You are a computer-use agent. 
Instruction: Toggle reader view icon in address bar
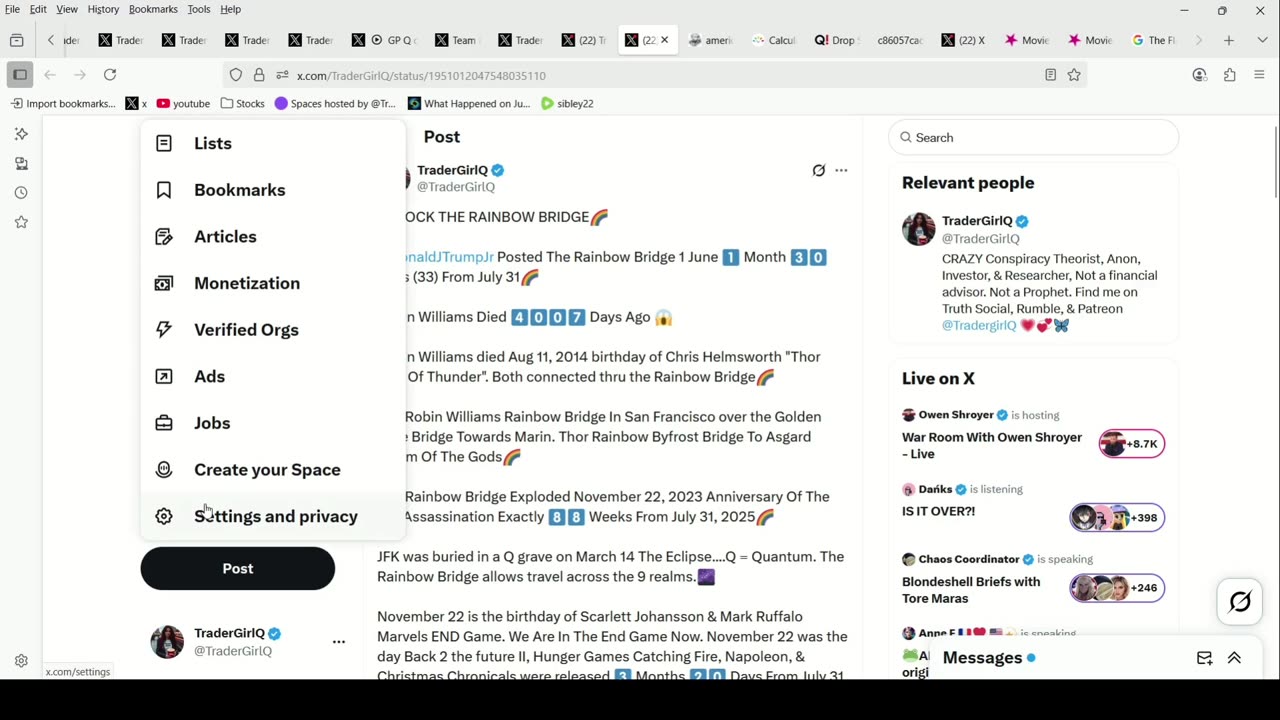[1050, 75]
